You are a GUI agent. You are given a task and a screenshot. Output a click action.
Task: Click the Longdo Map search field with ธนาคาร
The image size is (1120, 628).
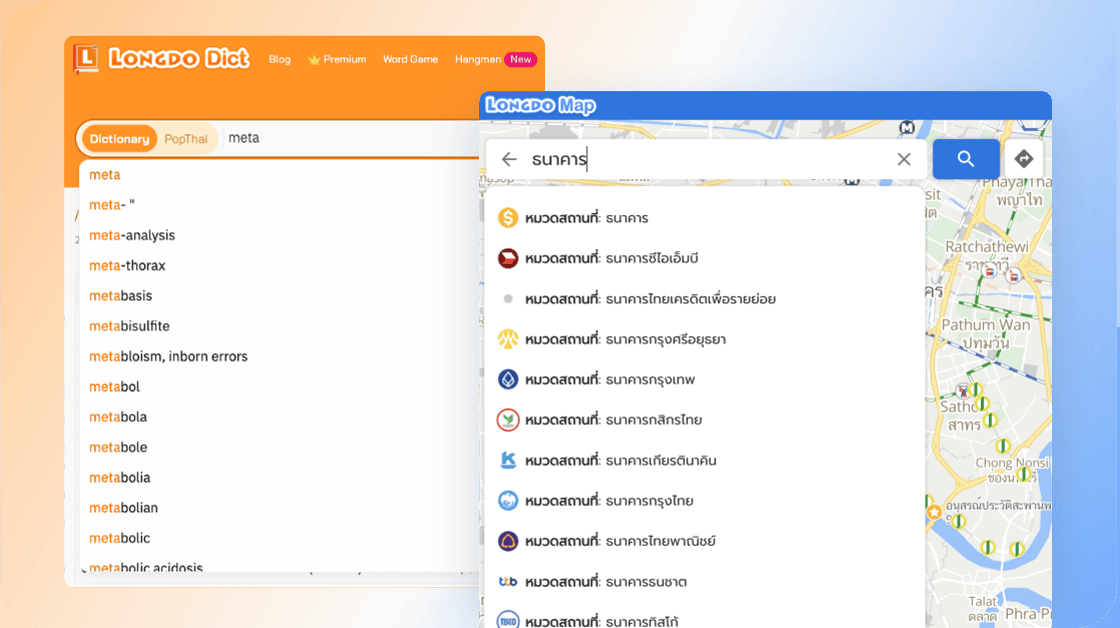(707, 159)
